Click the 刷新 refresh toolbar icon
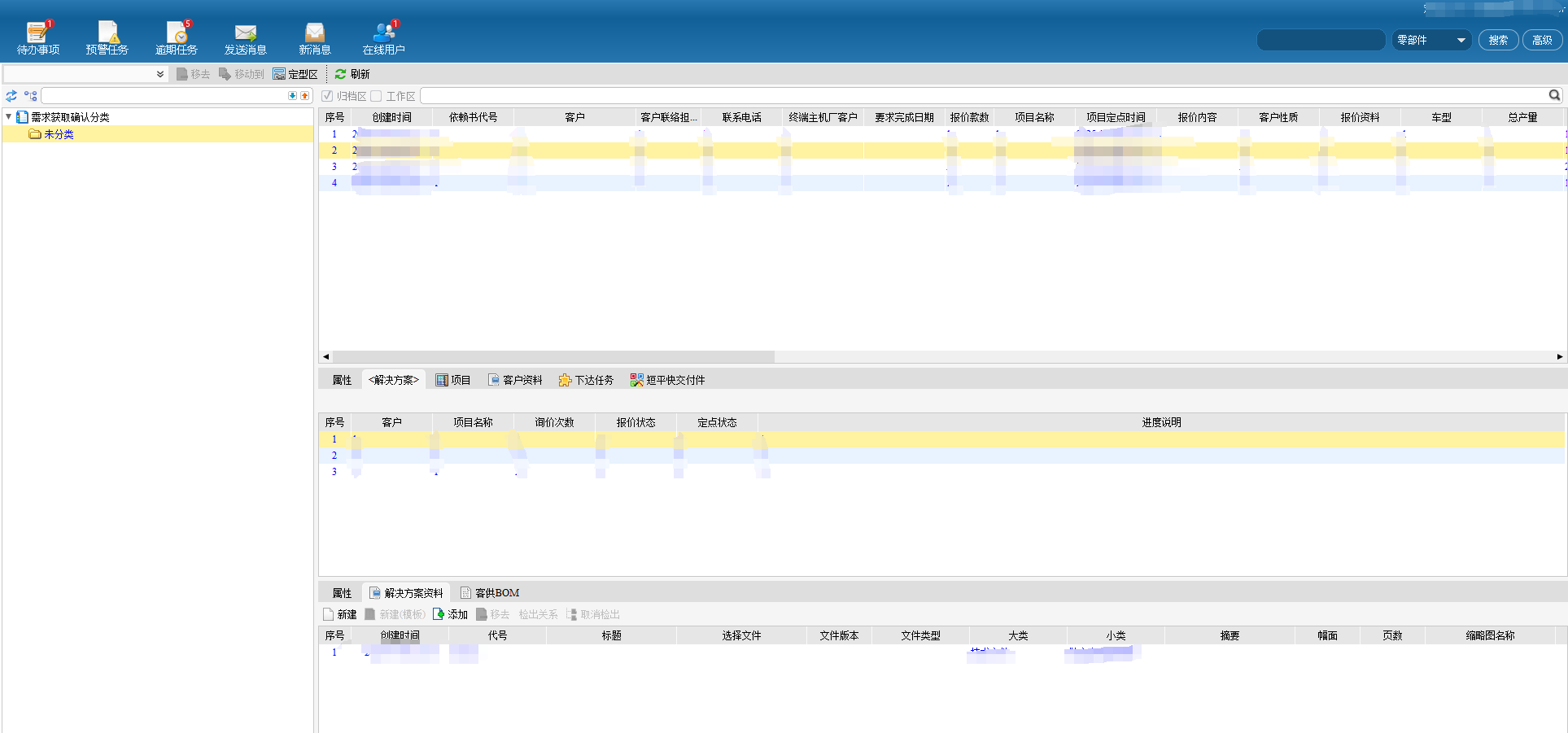The width and height of the screenshot is (1568, 733). (341, 74)
